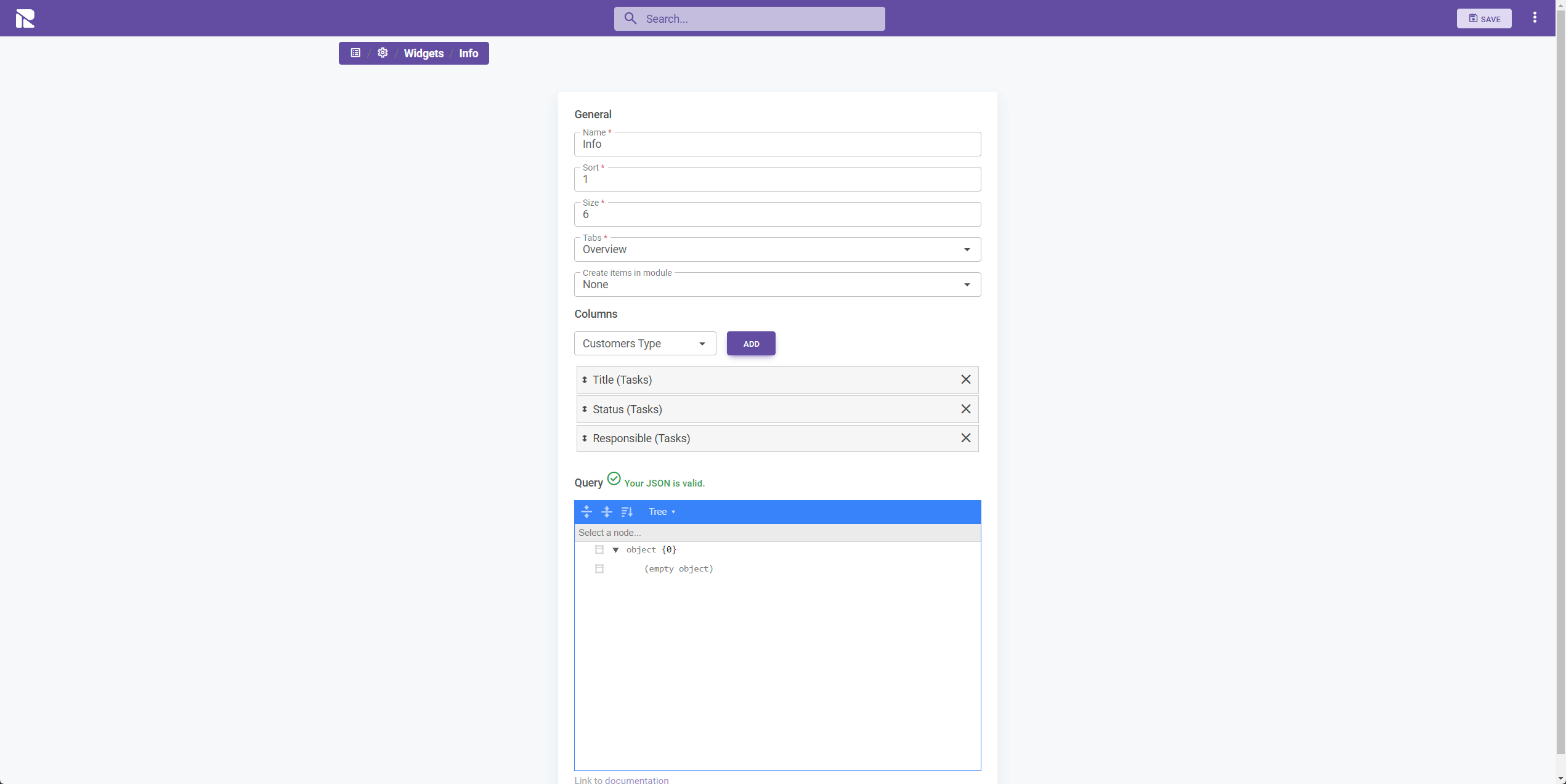1566x784 pixels.
Task: Open the three-dot more options menu
Action: pyautogui.click(x=1535, y=18)
